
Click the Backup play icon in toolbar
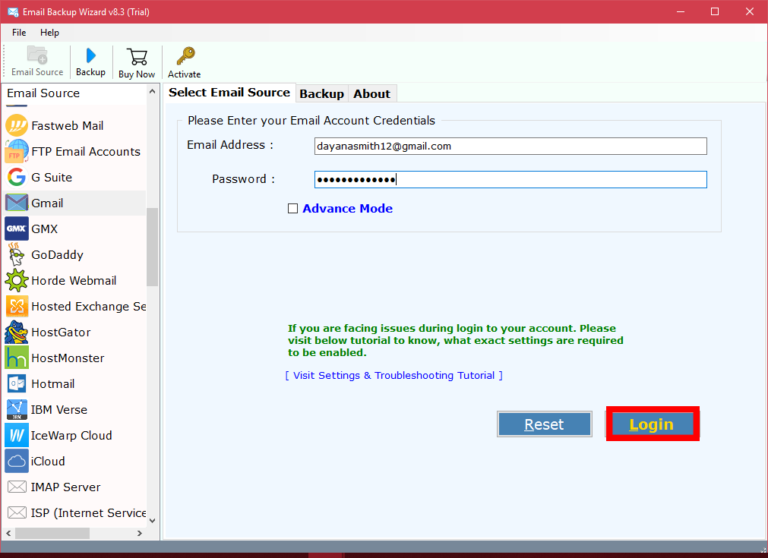pyautogui.click(x=91, y=55)
